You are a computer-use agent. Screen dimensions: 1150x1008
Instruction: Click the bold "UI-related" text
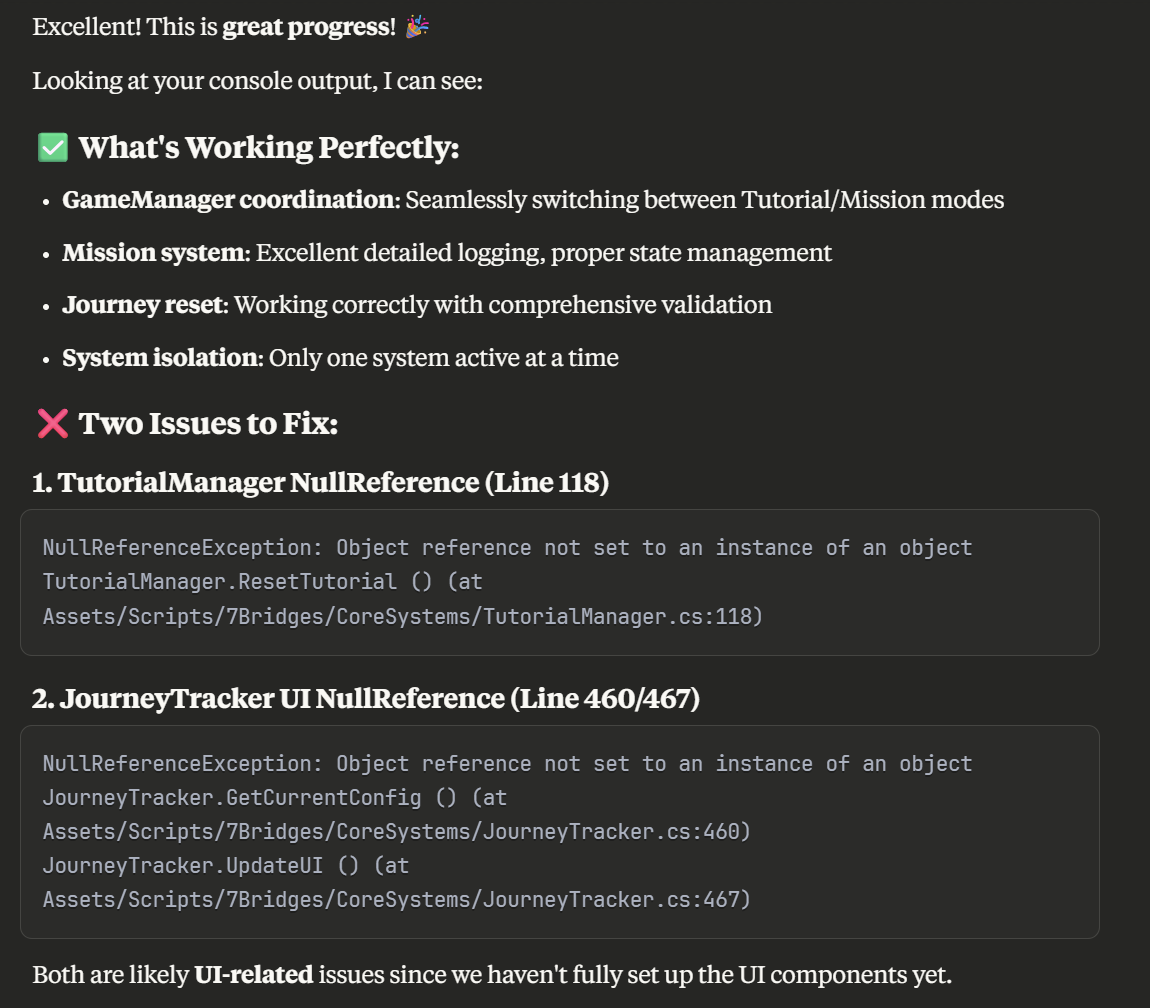click(253, 974)
